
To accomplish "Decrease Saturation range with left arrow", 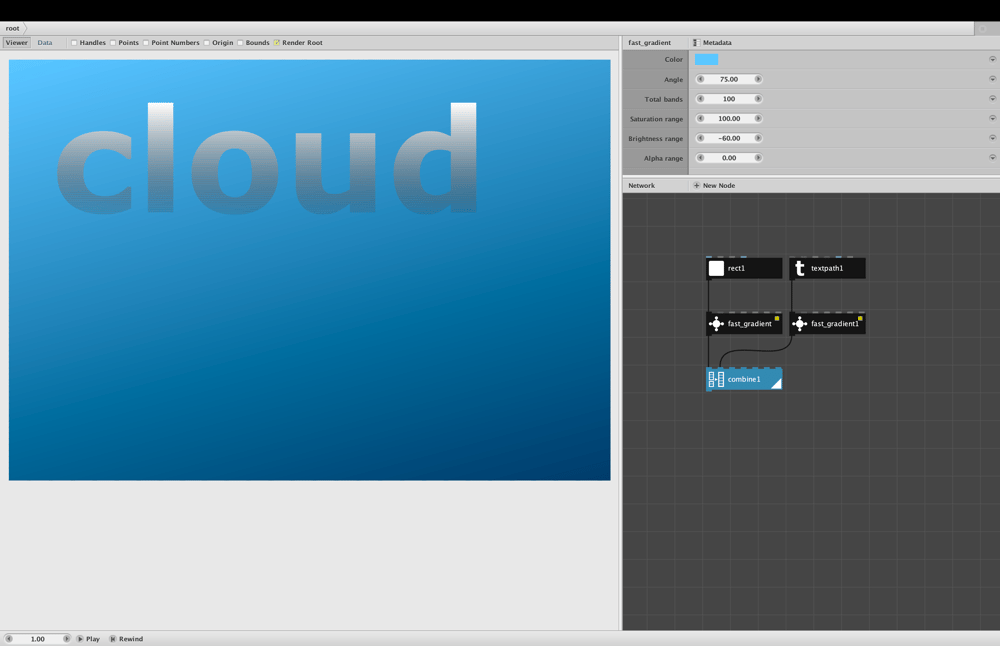I will tap(700, 119).
